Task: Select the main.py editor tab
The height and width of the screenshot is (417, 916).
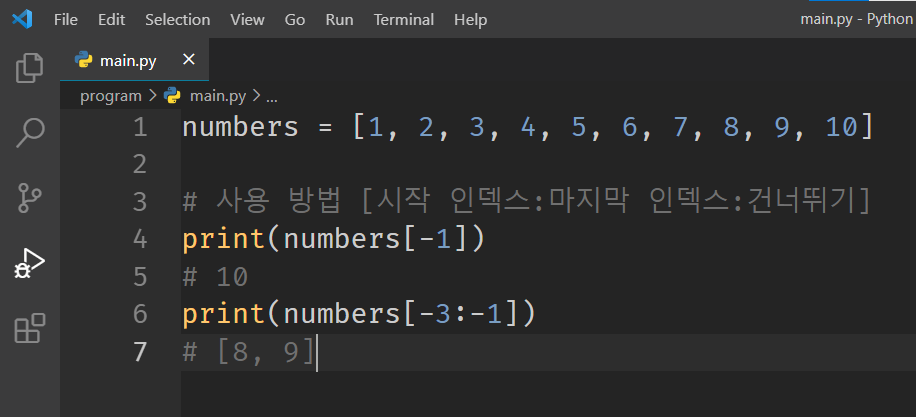Action: (134, 60)
